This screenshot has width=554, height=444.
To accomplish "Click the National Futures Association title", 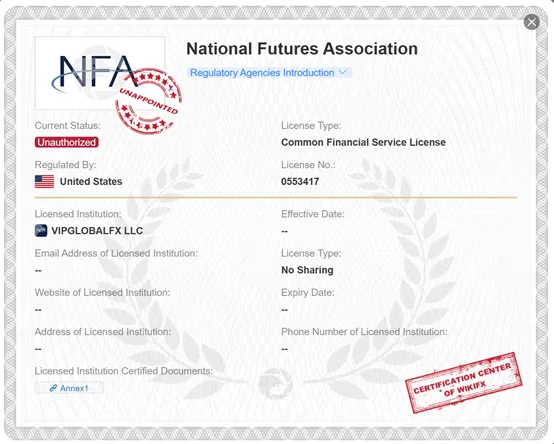I will click(x=302, y=49).
